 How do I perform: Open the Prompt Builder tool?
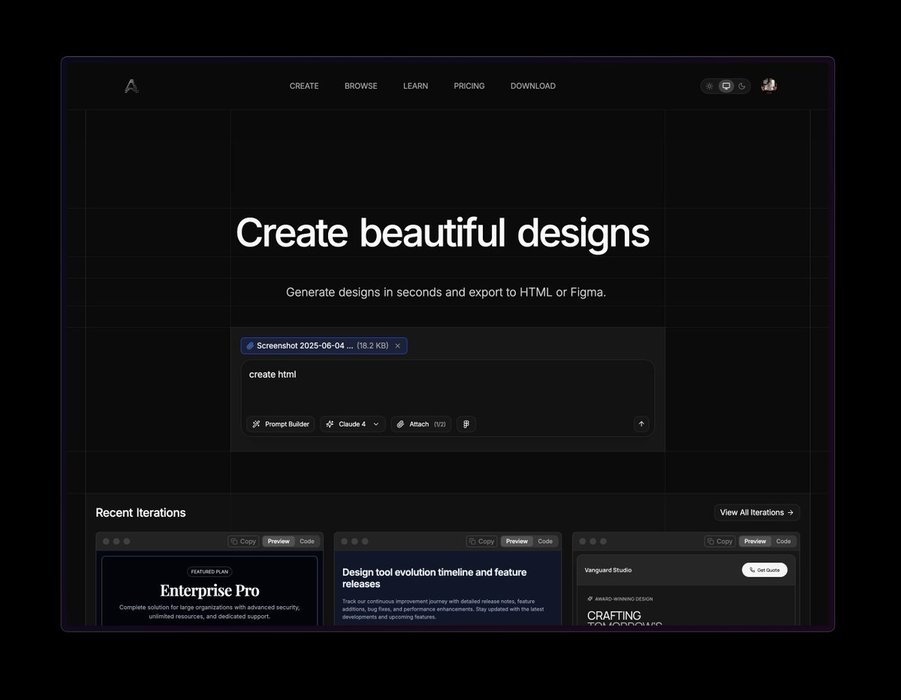280,424
